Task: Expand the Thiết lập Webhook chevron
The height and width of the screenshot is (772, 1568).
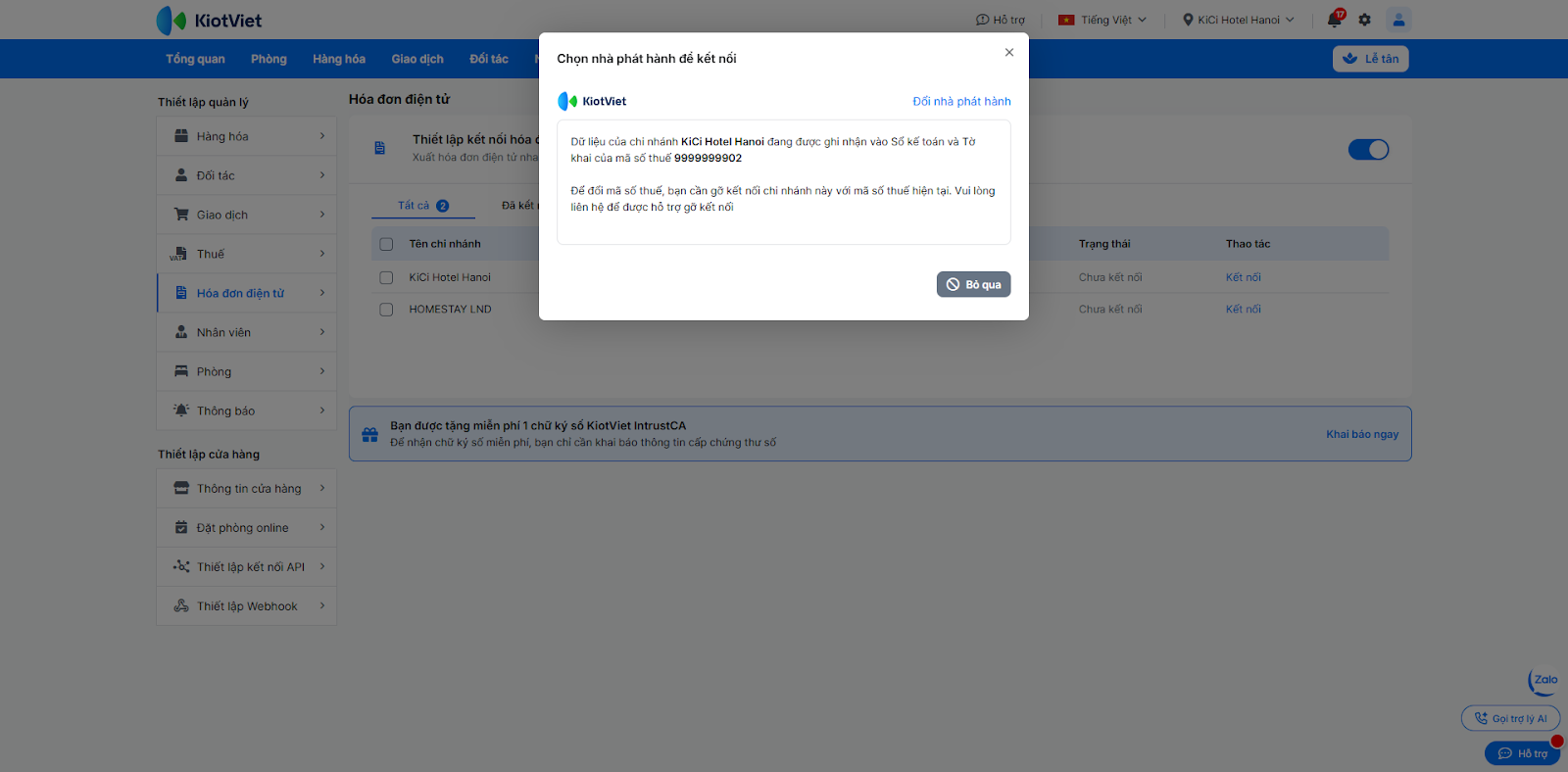Action: [x=322, y=605]
